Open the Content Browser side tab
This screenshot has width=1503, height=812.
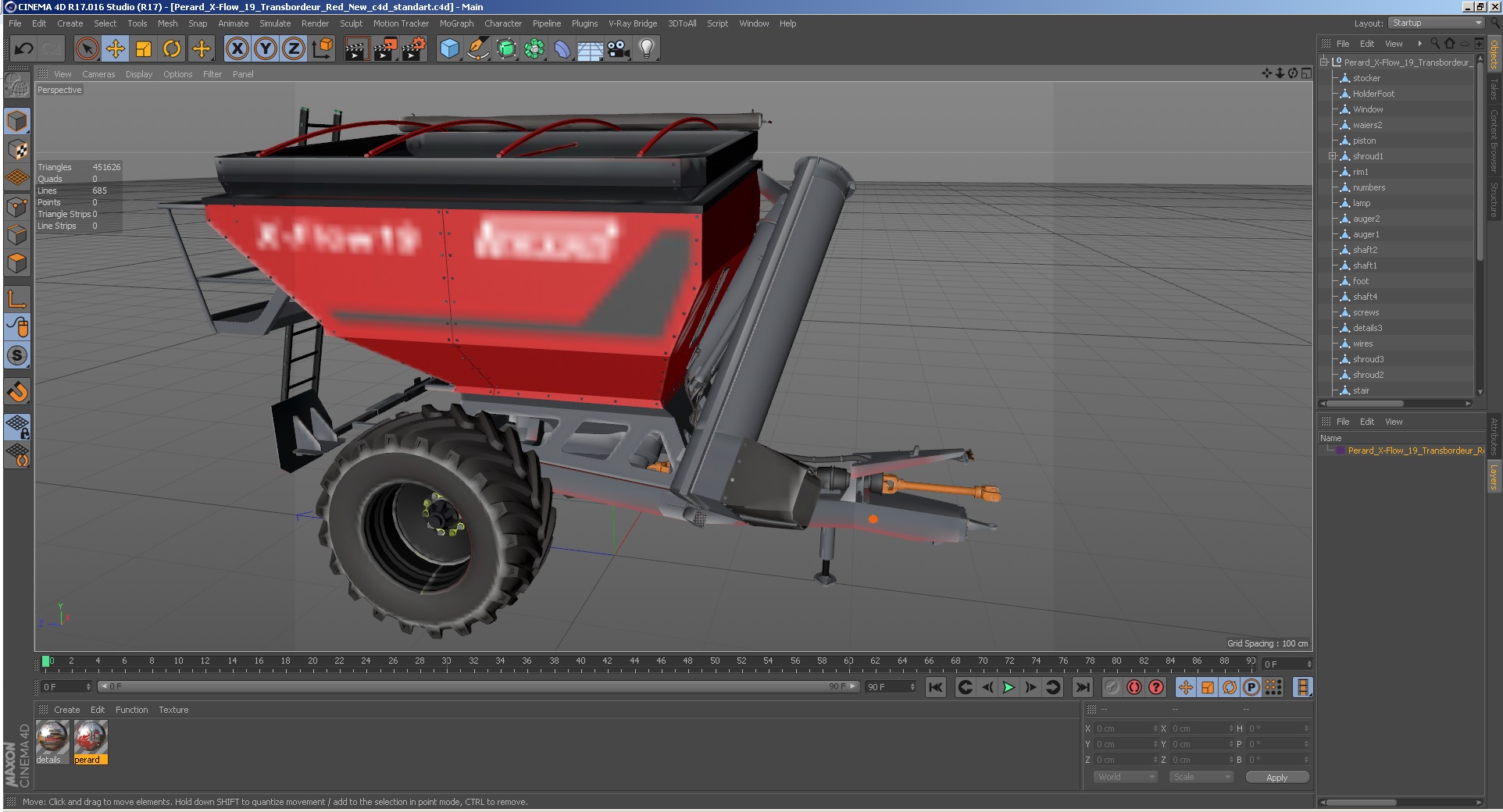1494,141
